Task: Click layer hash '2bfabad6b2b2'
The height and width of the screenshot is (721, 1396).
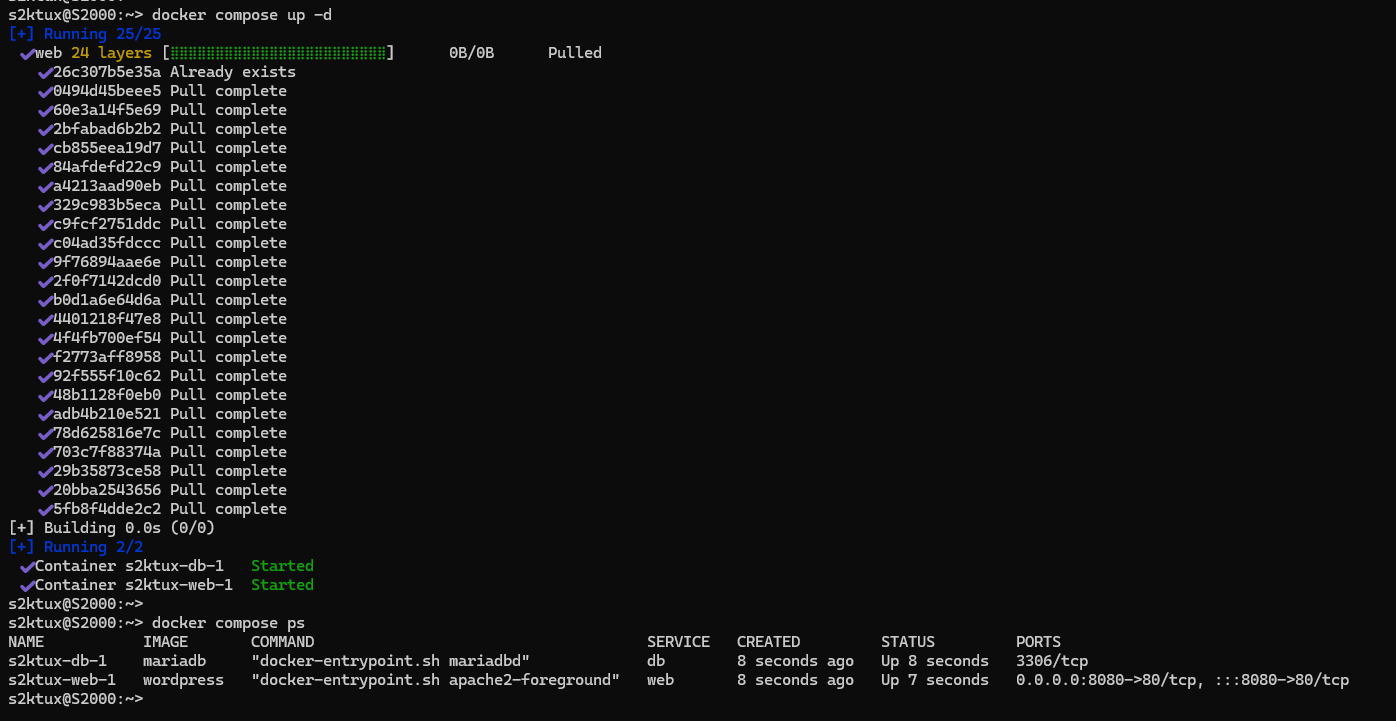Action: (x=107, y=129)
